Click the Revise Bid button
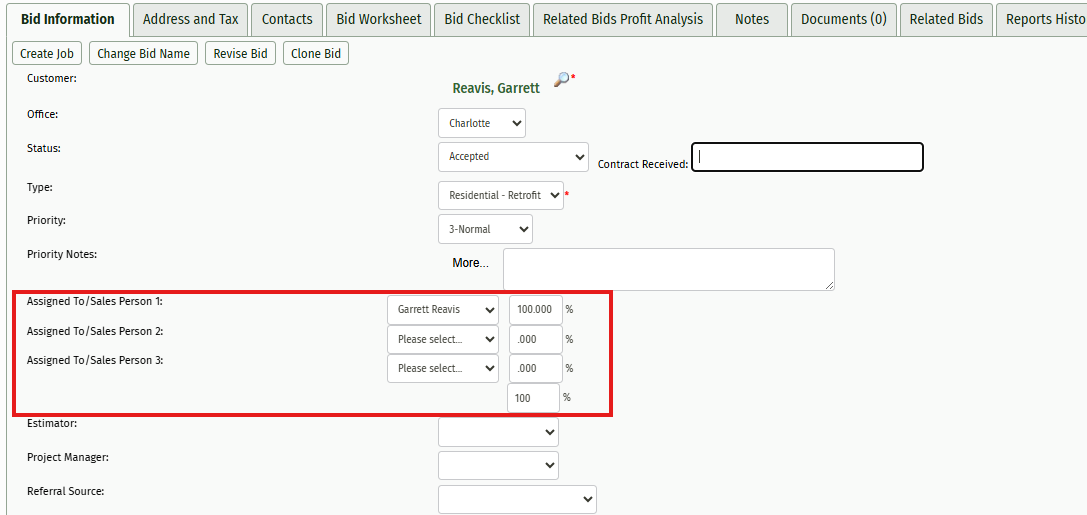 click(241, 54)
